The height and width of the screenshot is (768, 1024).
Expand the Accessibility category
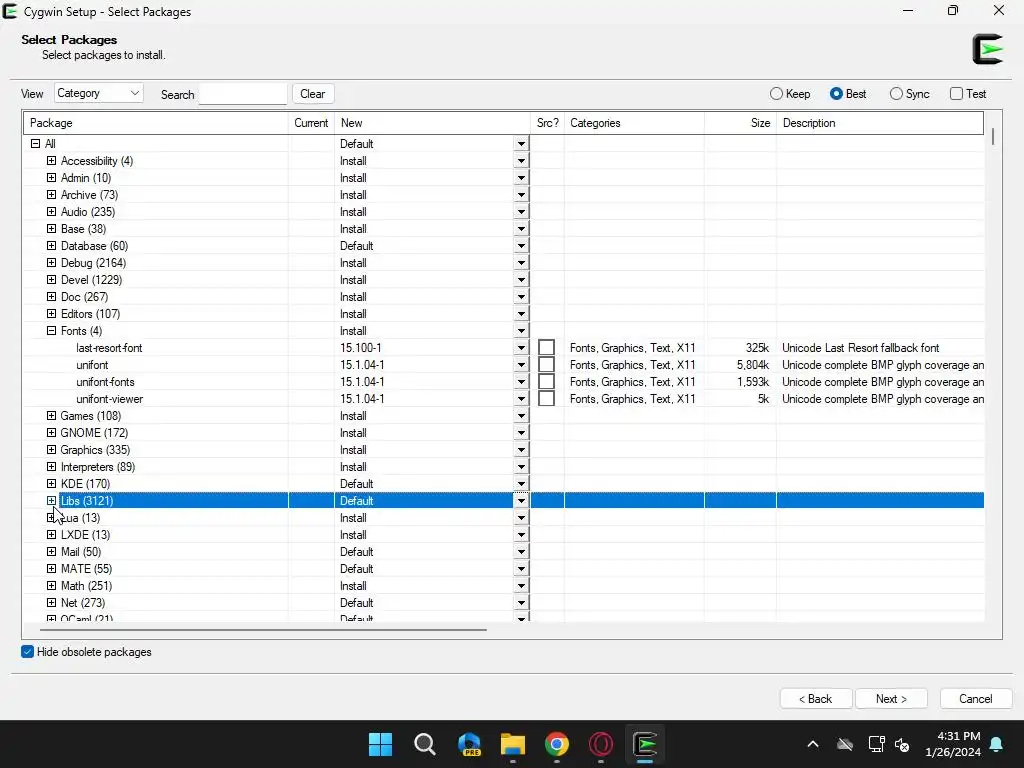tap(51, 161)
